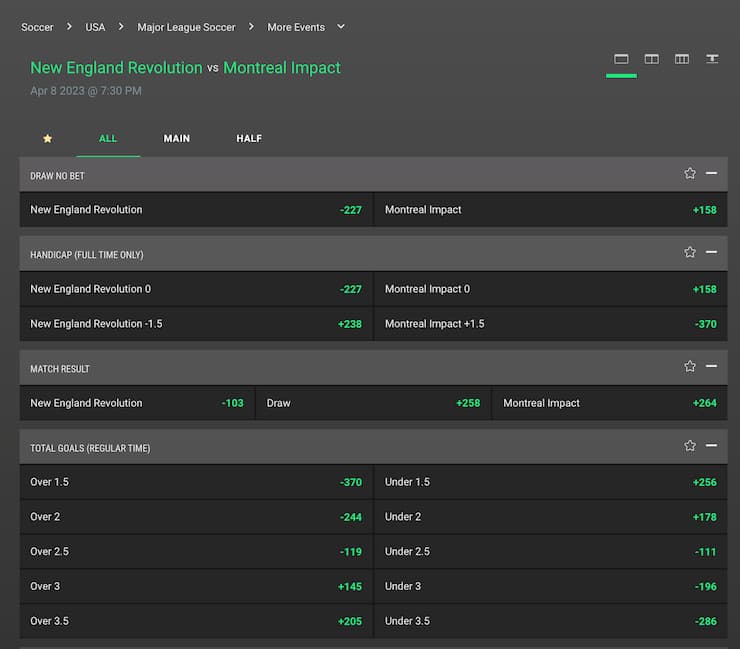The width and height of the screenshot is (740, 649).
Task: Select New England Revolution 0 handicap
Action: tap(196, 289)
